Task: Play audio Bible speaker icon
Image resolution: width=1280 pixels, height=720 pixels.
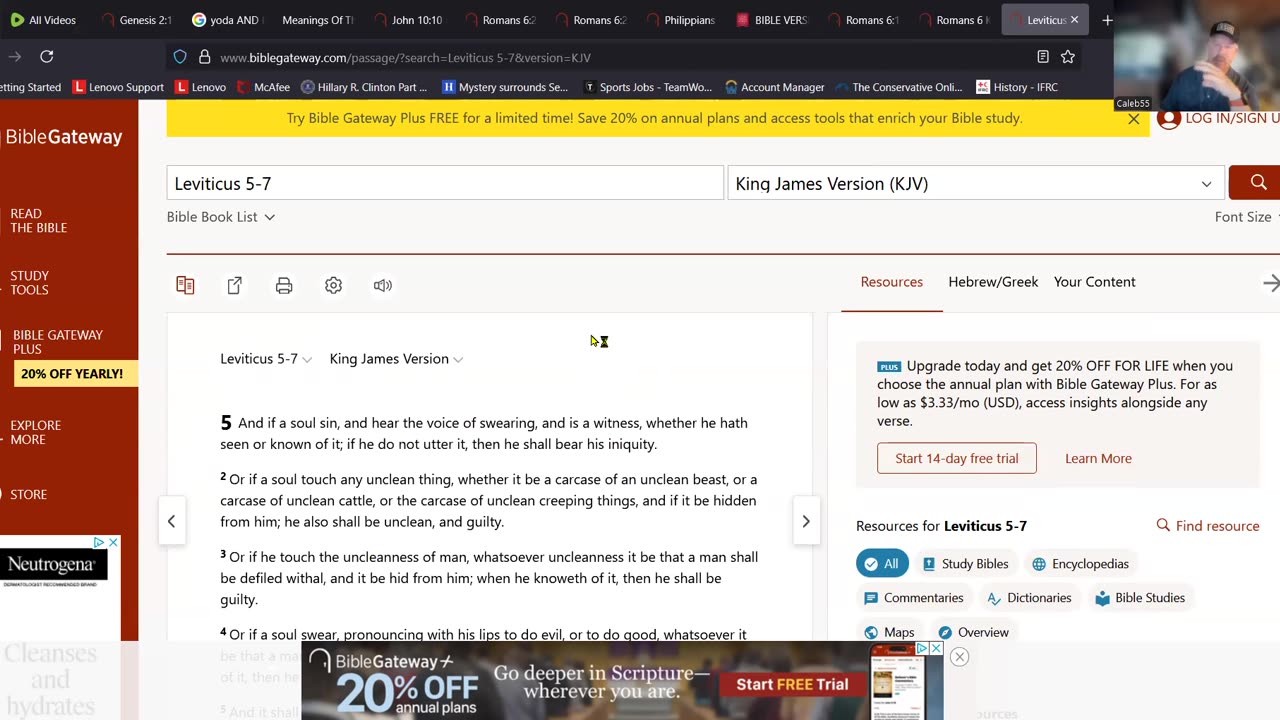Action: [x=383, y=286]
